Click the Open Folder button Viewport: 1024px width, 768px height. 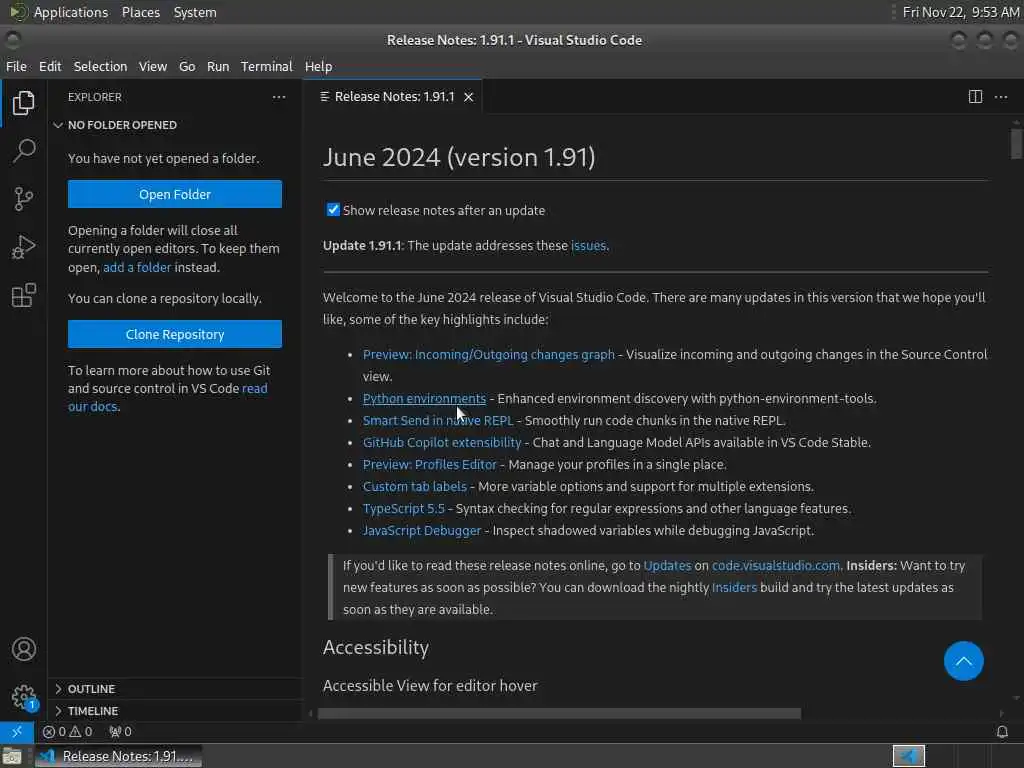click(174, 194)
